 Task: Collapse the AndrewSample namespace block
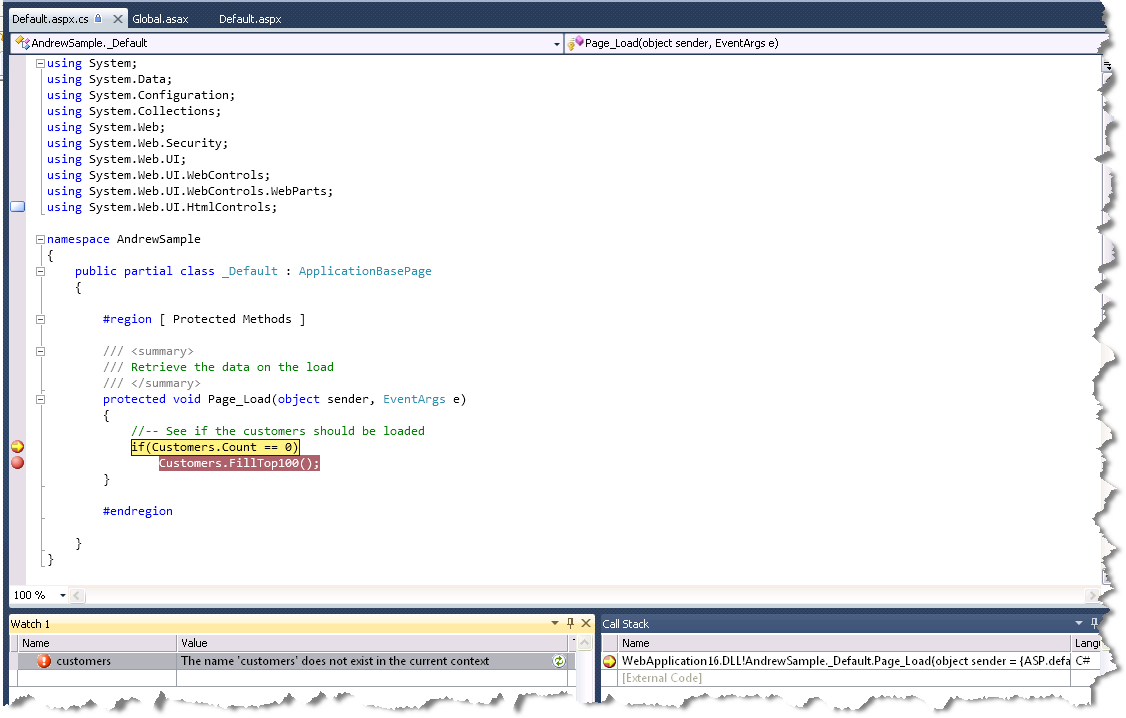pos(40,239)
